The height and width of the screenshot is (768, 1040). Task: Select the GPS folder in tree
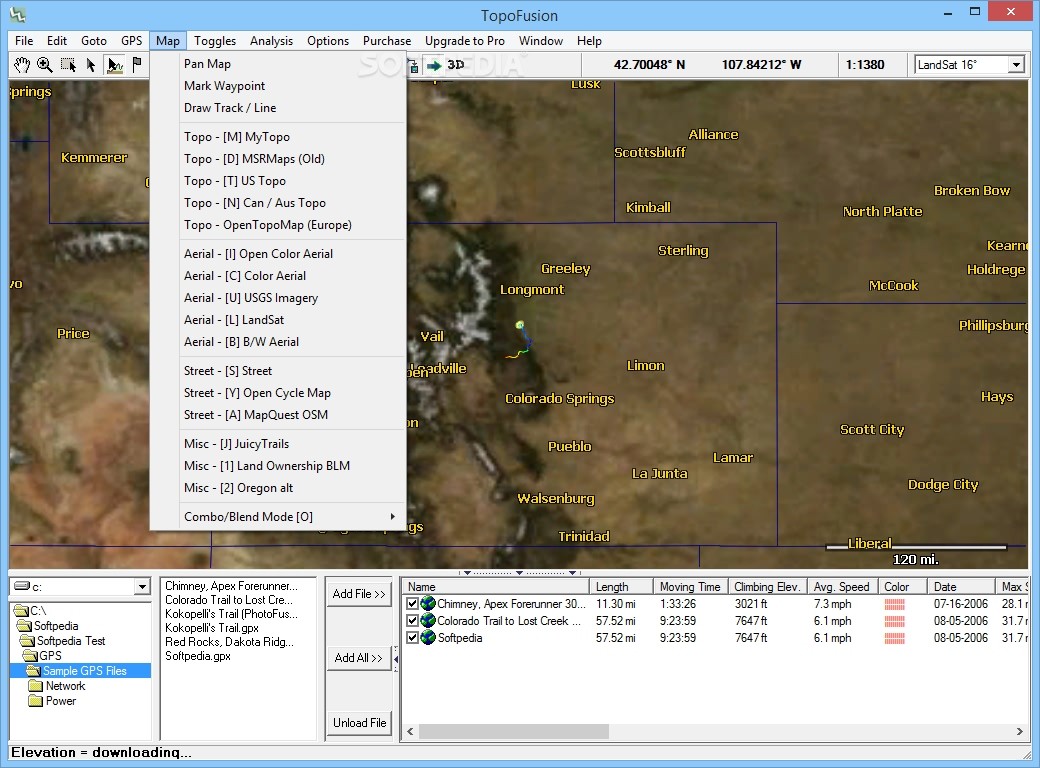coord(50,655)
